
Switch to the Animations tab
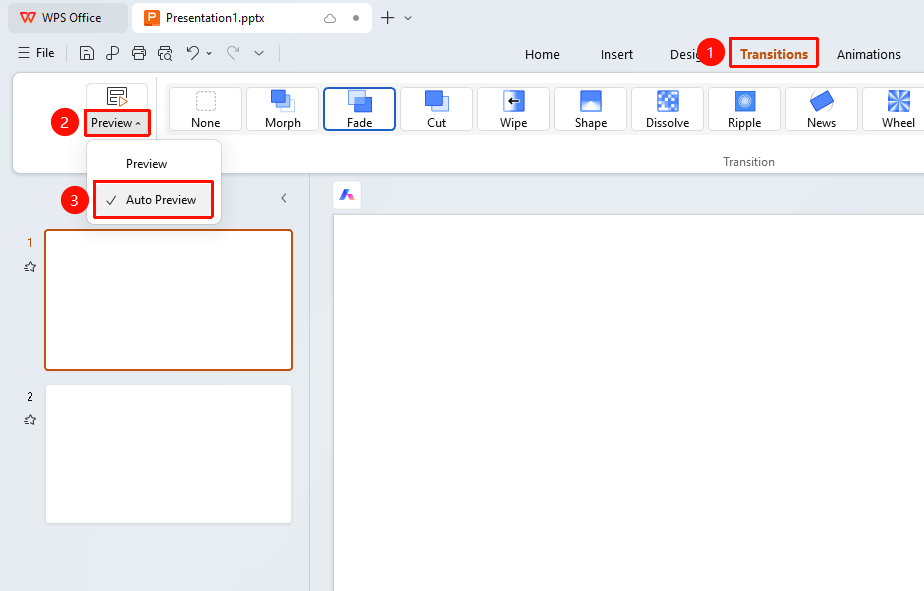point(869,54)
